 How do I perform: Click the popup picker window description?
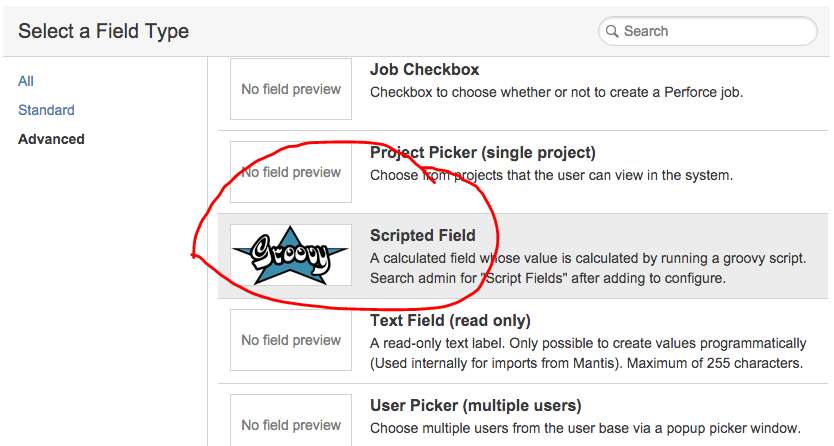coord(585,428)
